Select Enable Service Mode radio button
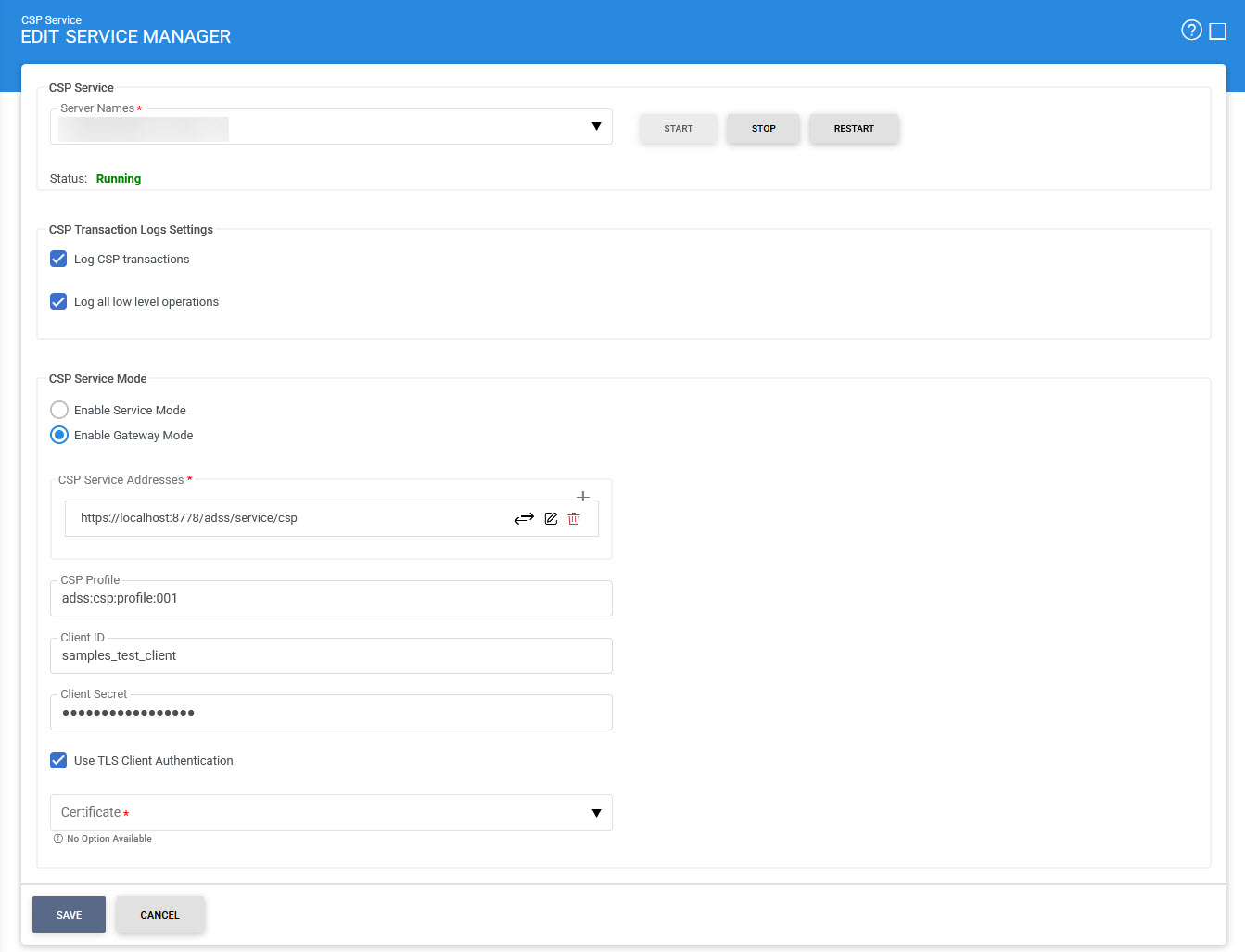Screen dimensions: 1245x952 click(x=59, y=410)
